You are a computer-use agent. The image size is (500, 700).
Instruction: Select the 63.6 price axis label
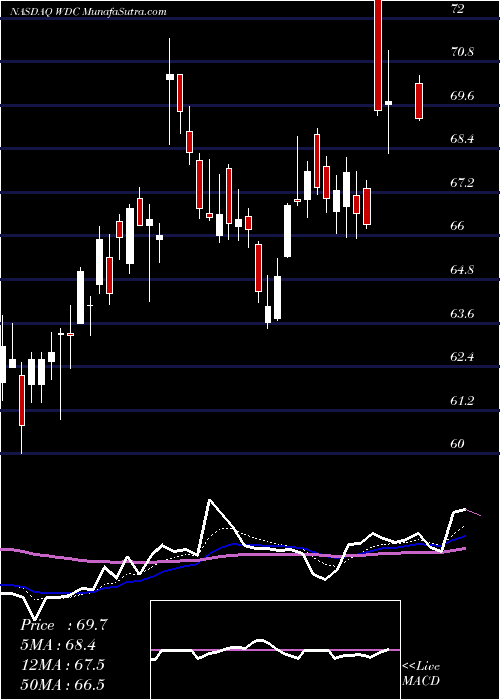(x=462, y=314)
